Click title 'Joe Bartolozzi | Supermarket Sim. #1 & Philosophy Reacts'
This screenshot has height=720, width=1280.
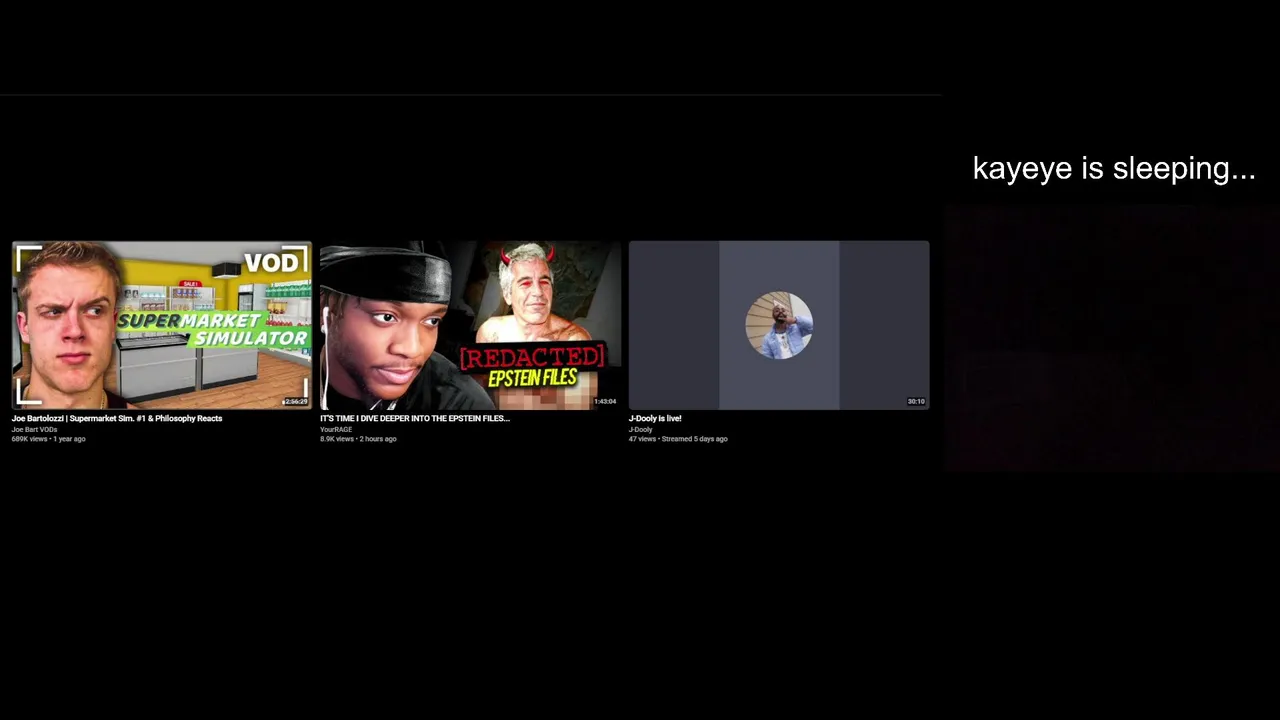[117, 418]
